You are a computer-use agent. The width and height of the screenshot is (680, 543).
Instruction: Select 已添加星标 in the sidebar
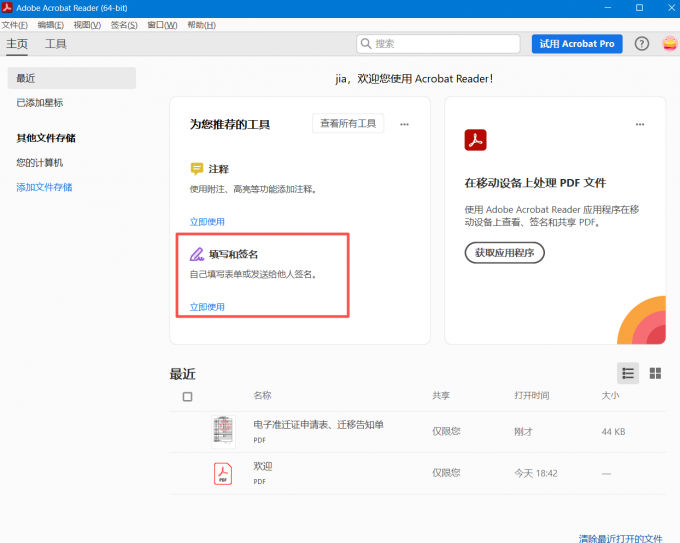coord(40,103)
